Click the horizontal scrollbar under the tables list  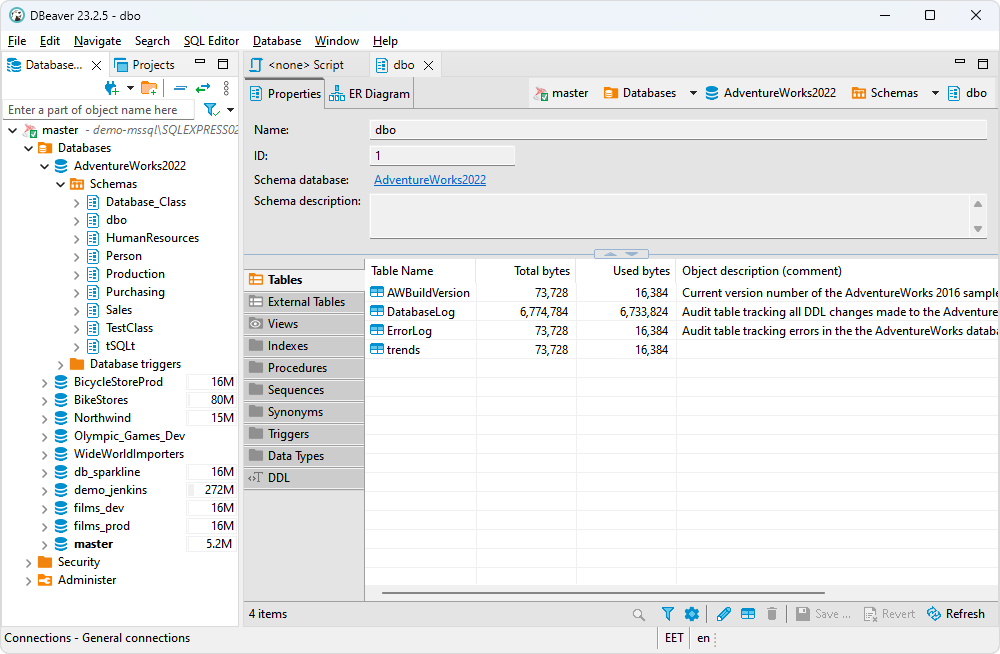(x=603, y=593)
